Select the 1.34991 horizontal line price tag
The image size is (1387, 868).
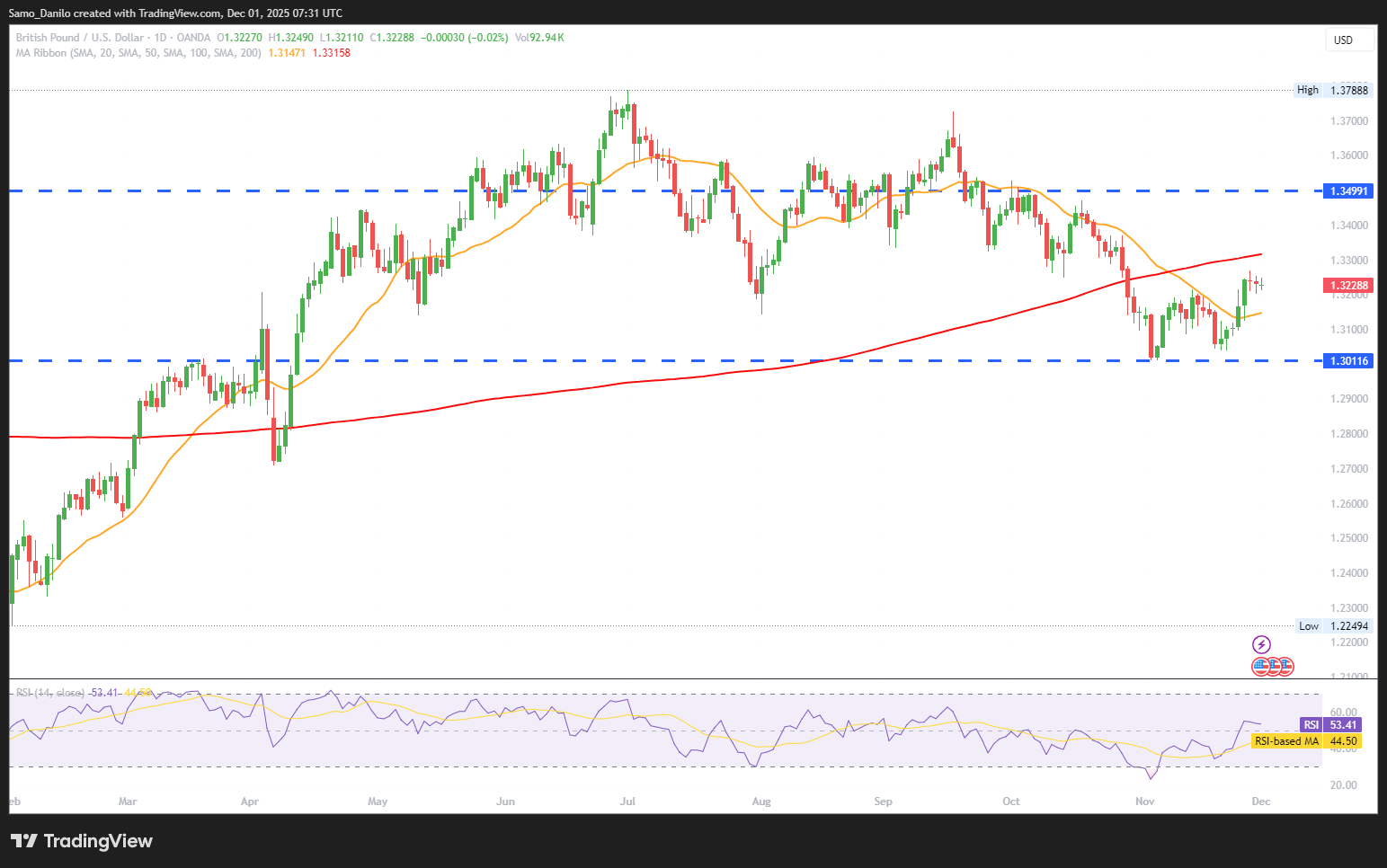(1348, 191)
